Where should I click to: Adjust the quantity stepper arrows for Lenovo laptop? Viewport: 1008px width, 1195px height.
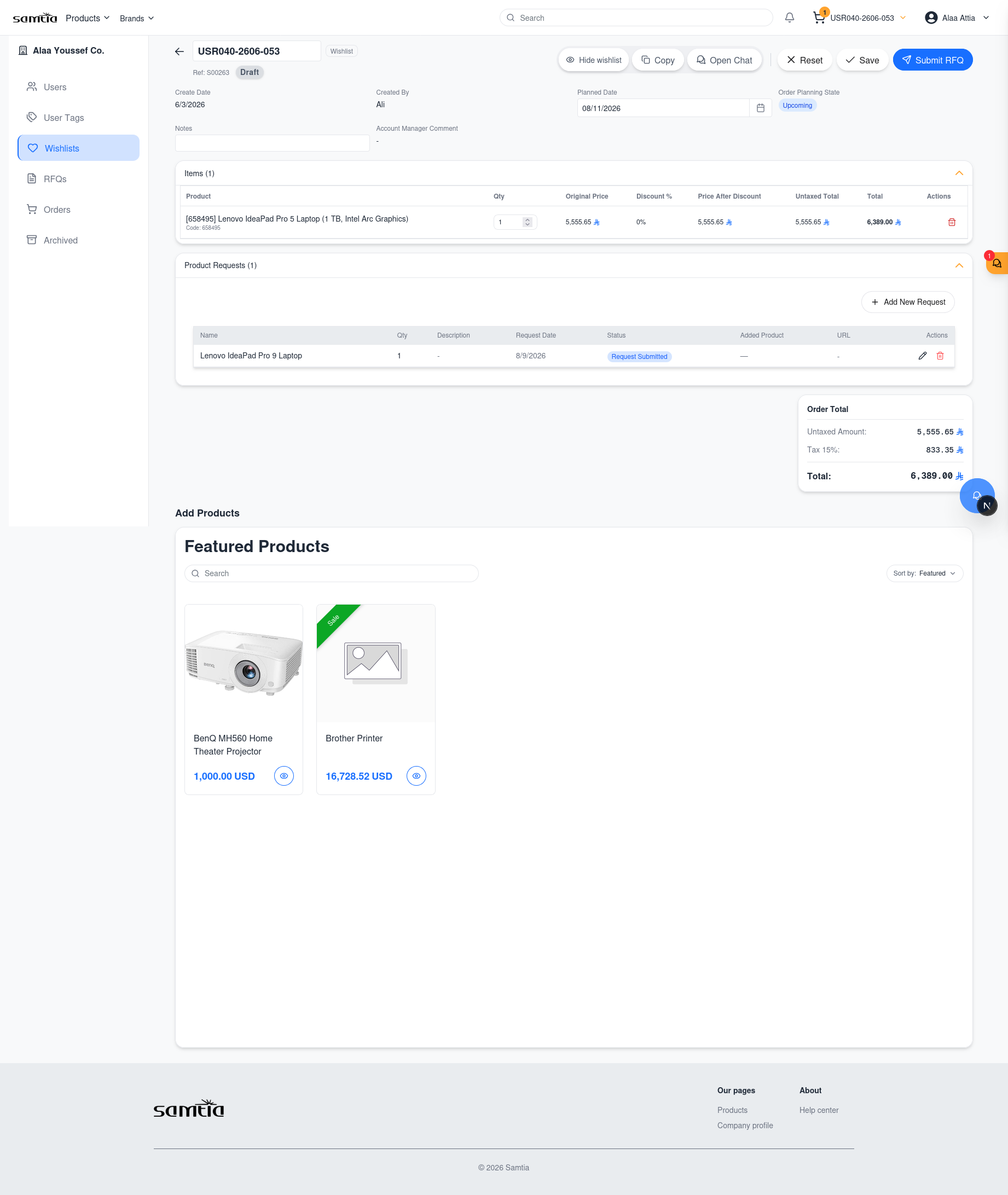(528, 222)
